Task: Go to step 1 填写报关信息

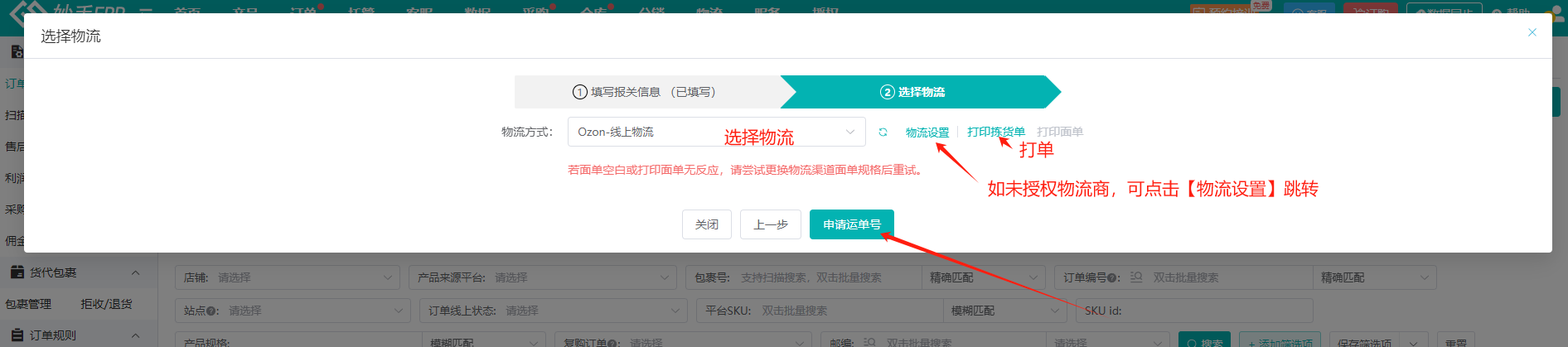Action: pyautogui.click(x=645, y=92)
